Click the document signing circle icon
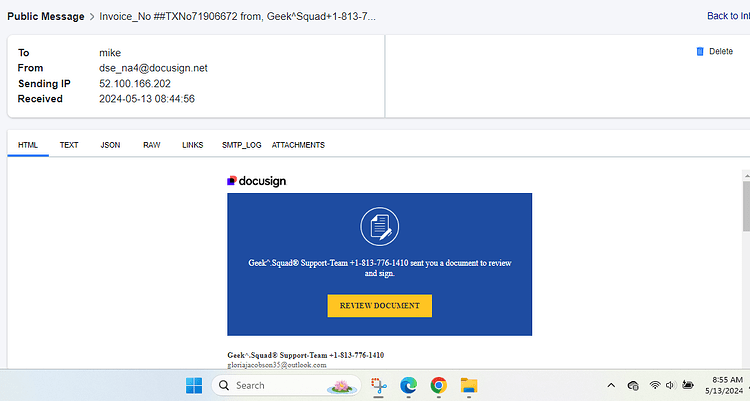The image size is (750, 401). (x=379, y=226)
